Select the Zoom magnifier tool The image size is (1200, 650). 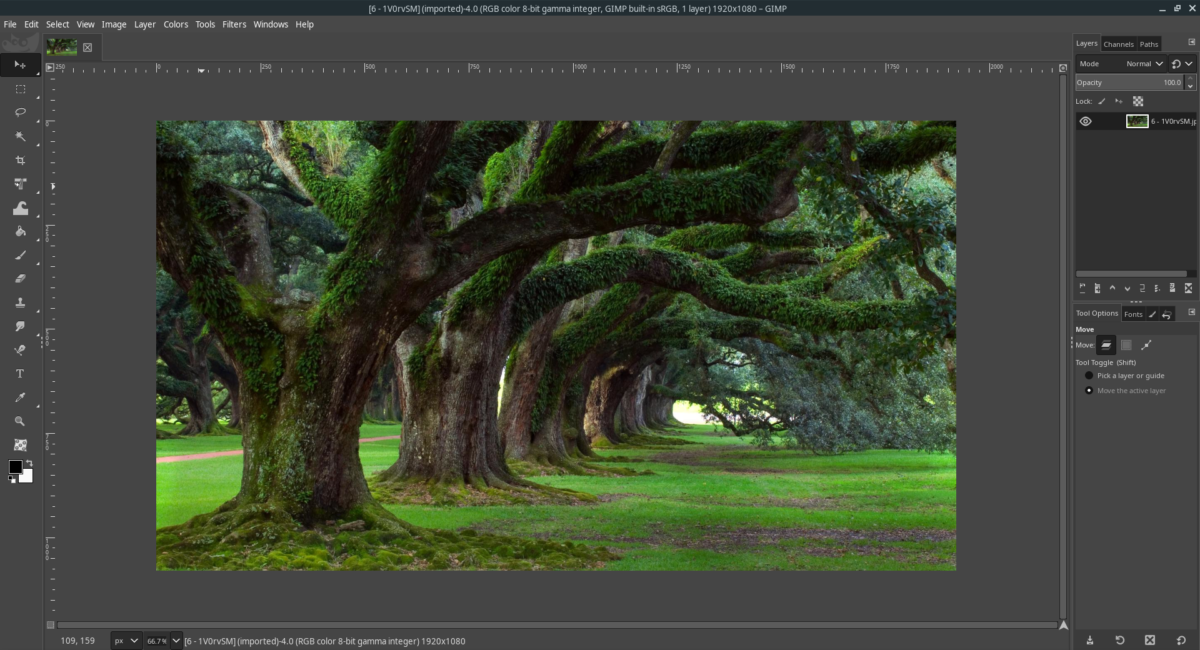[20, 421]
